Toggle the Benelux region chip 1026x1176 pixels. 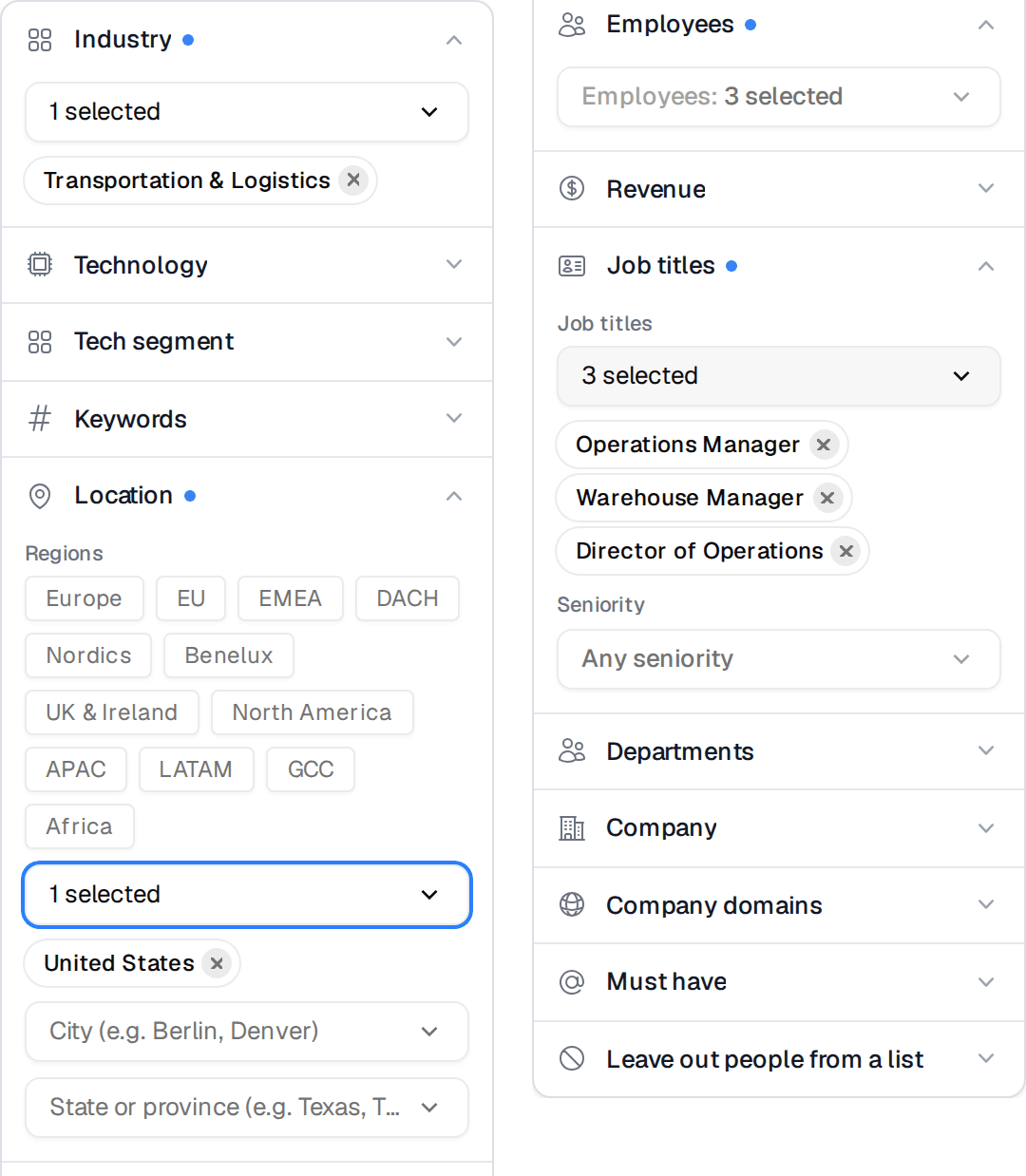point(229,655)
